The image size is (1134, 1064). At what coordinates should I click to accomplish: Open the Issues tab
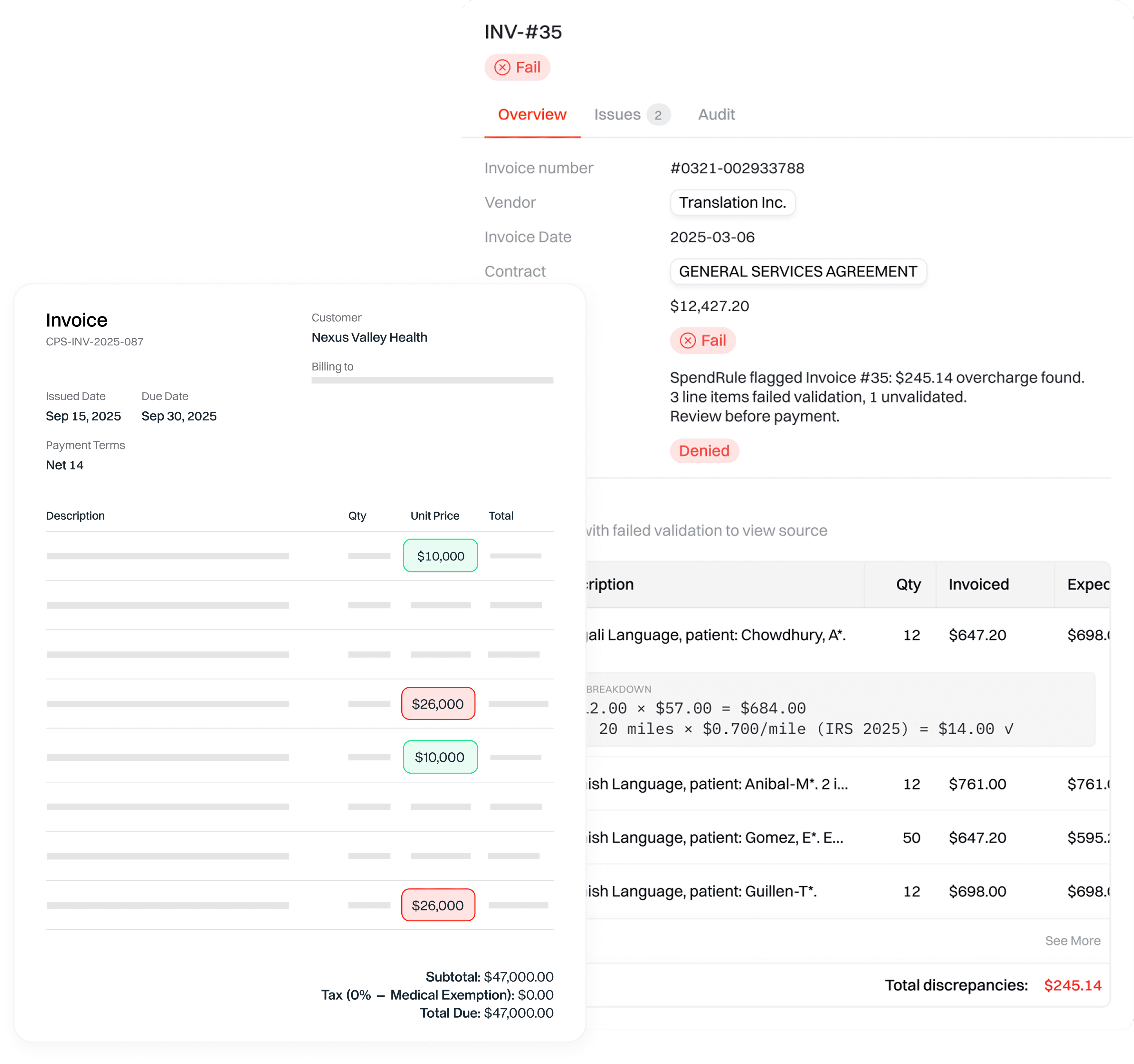click(617, 115)
